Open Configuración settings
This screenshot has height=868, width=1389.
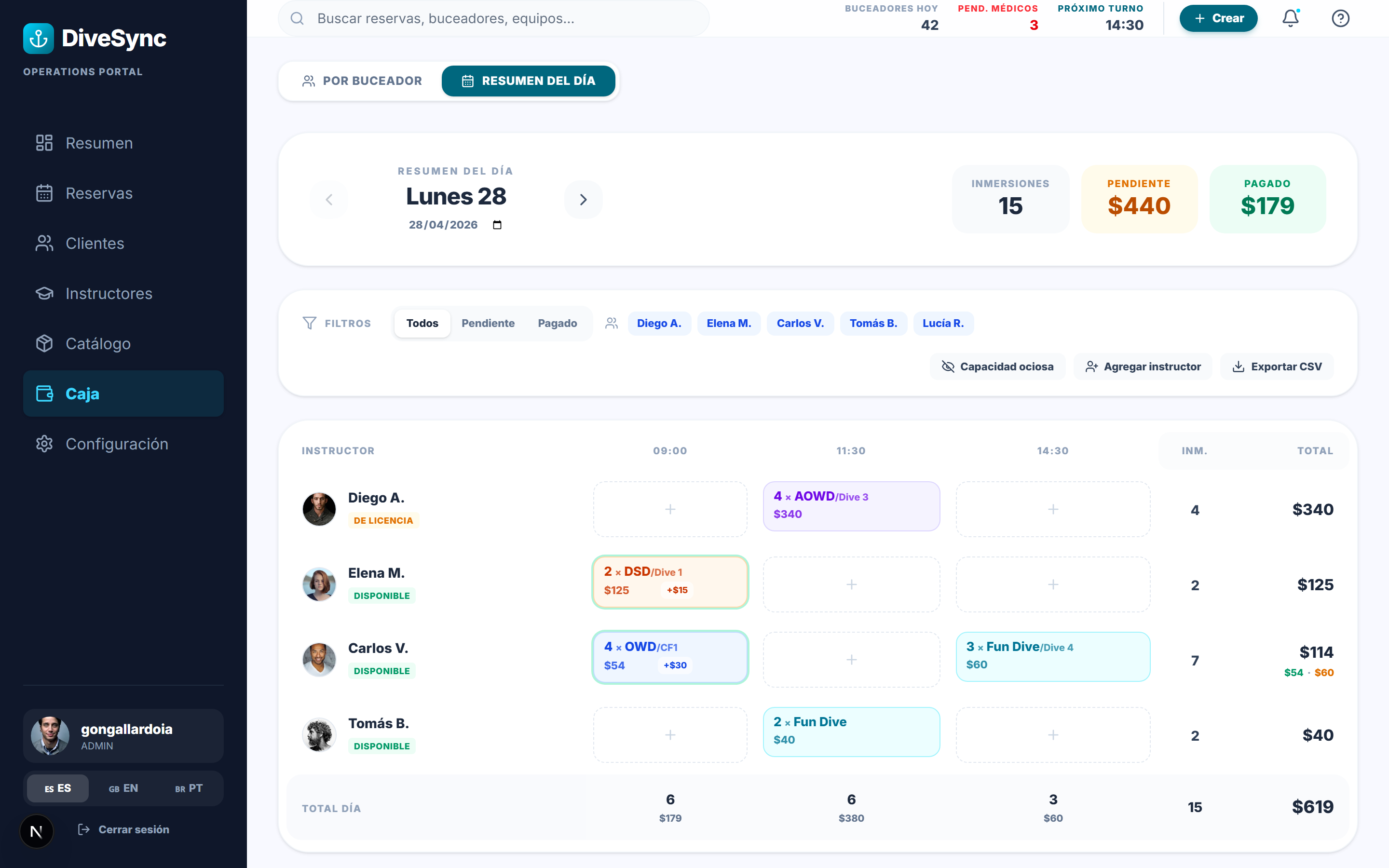tap(123, 444)
